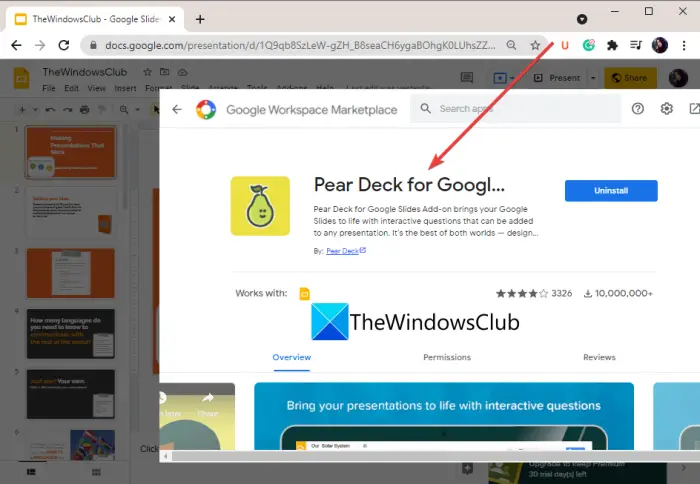700x484 pixels.
Task: Select slide 4 thumbnail
Action: [71, 334]
